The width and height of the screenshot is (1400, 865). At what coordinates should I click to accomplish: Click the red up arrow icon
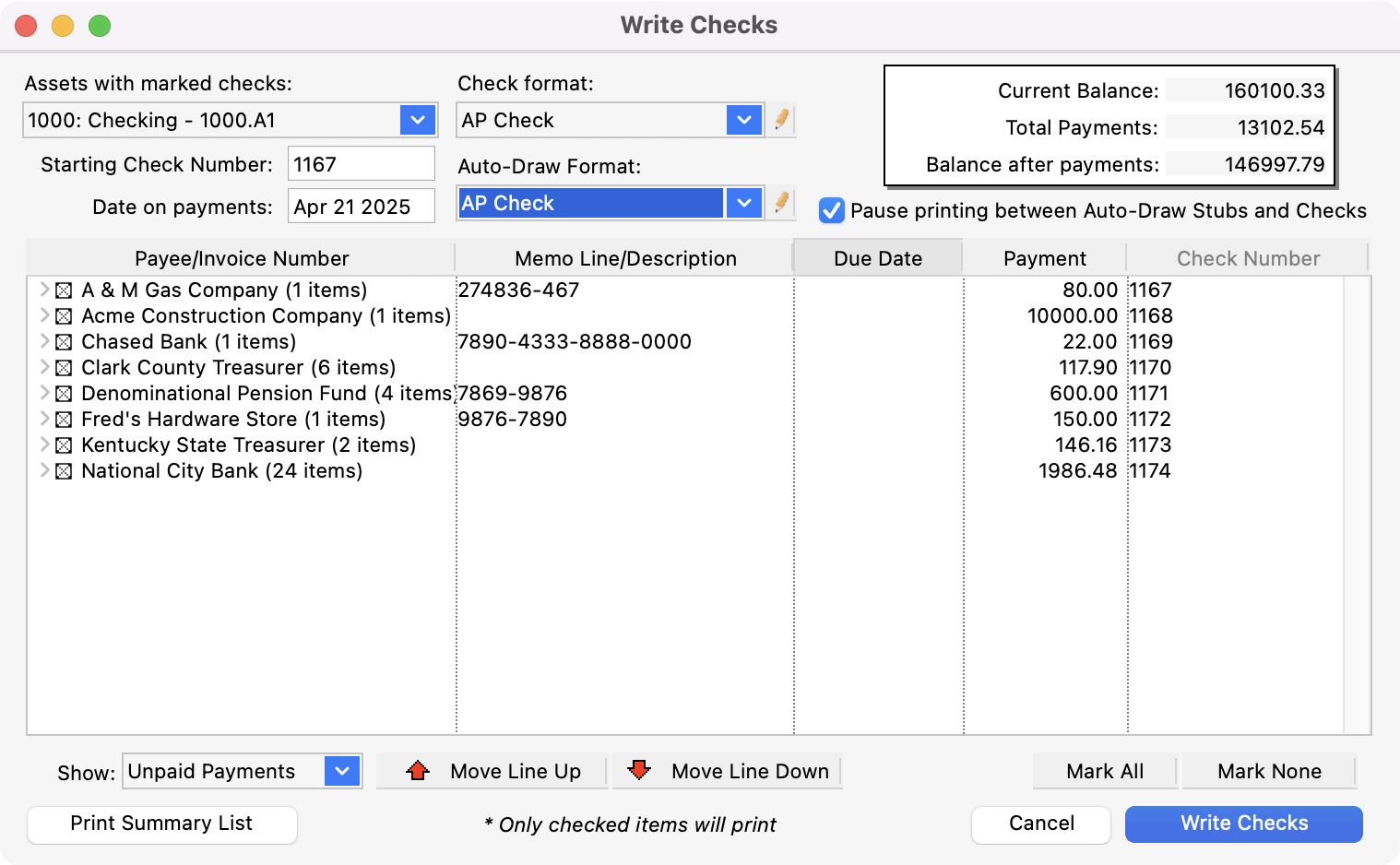[x=418, y=771]
